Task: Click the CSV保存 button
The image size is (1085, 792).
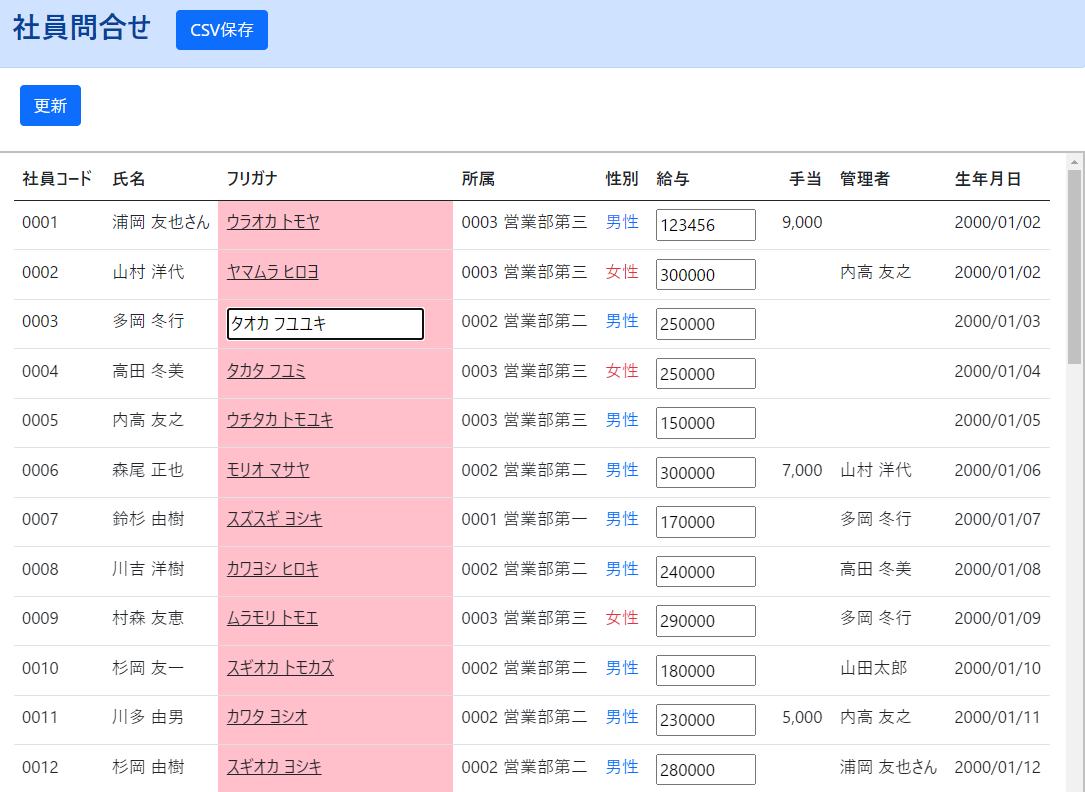Action: pyautogui.click(x=221, y=30)
